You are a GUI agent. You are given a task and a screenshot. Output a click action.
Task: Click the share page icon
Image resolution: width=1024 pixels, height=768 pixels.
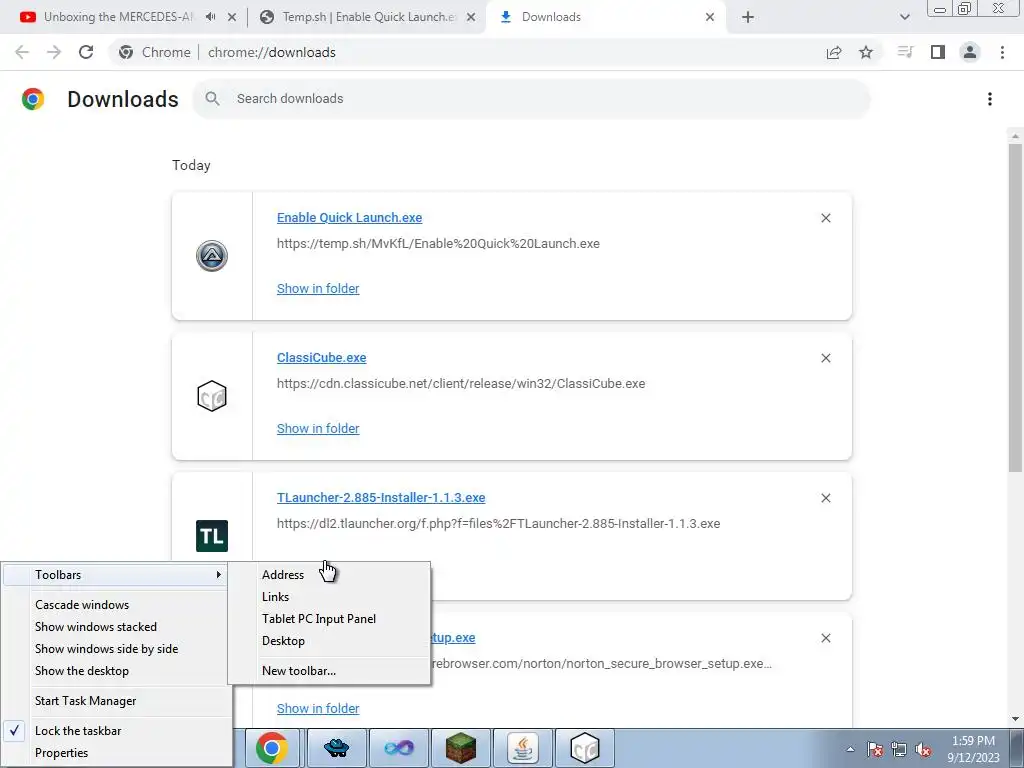click(834, 52)
